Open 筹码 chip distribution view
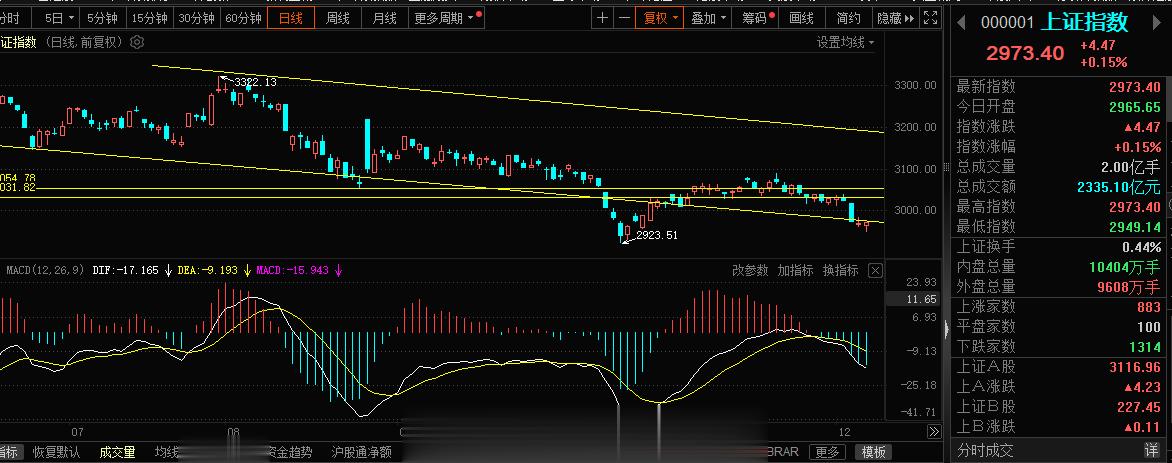 click(755, 18)
